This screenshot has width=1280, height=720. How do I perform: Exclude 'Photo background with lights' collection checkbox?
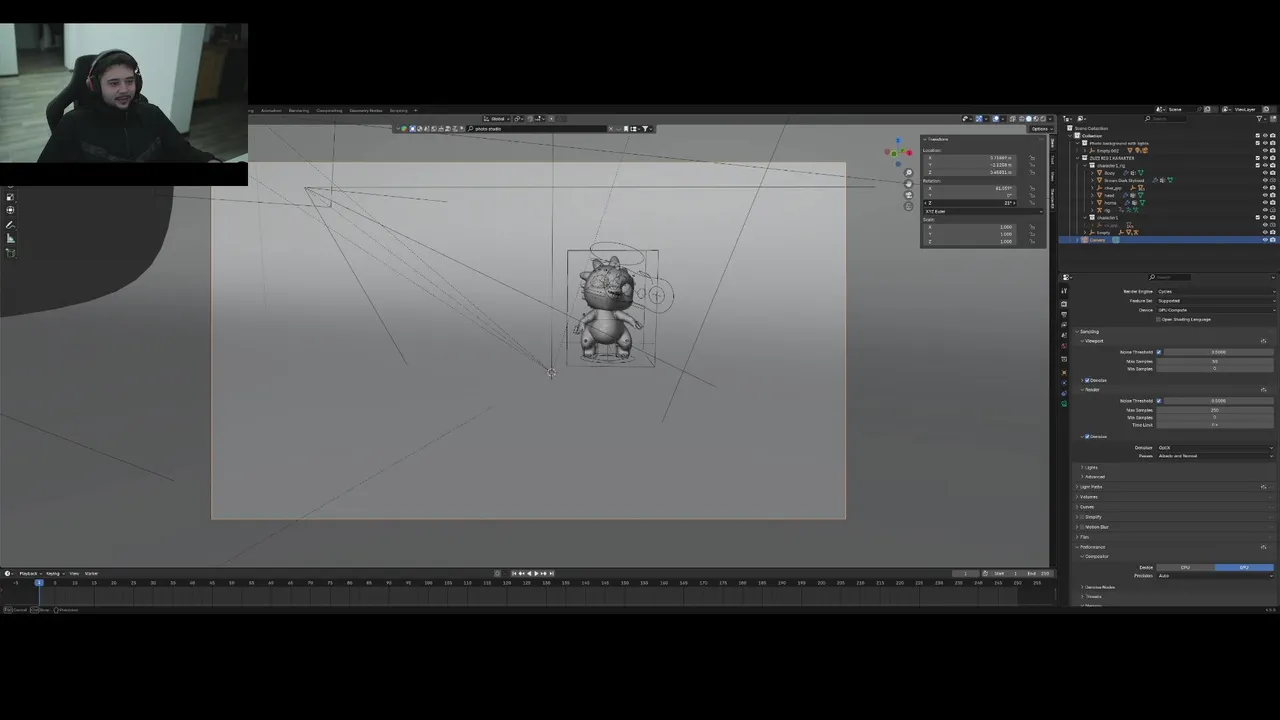tap(1258, 143)
